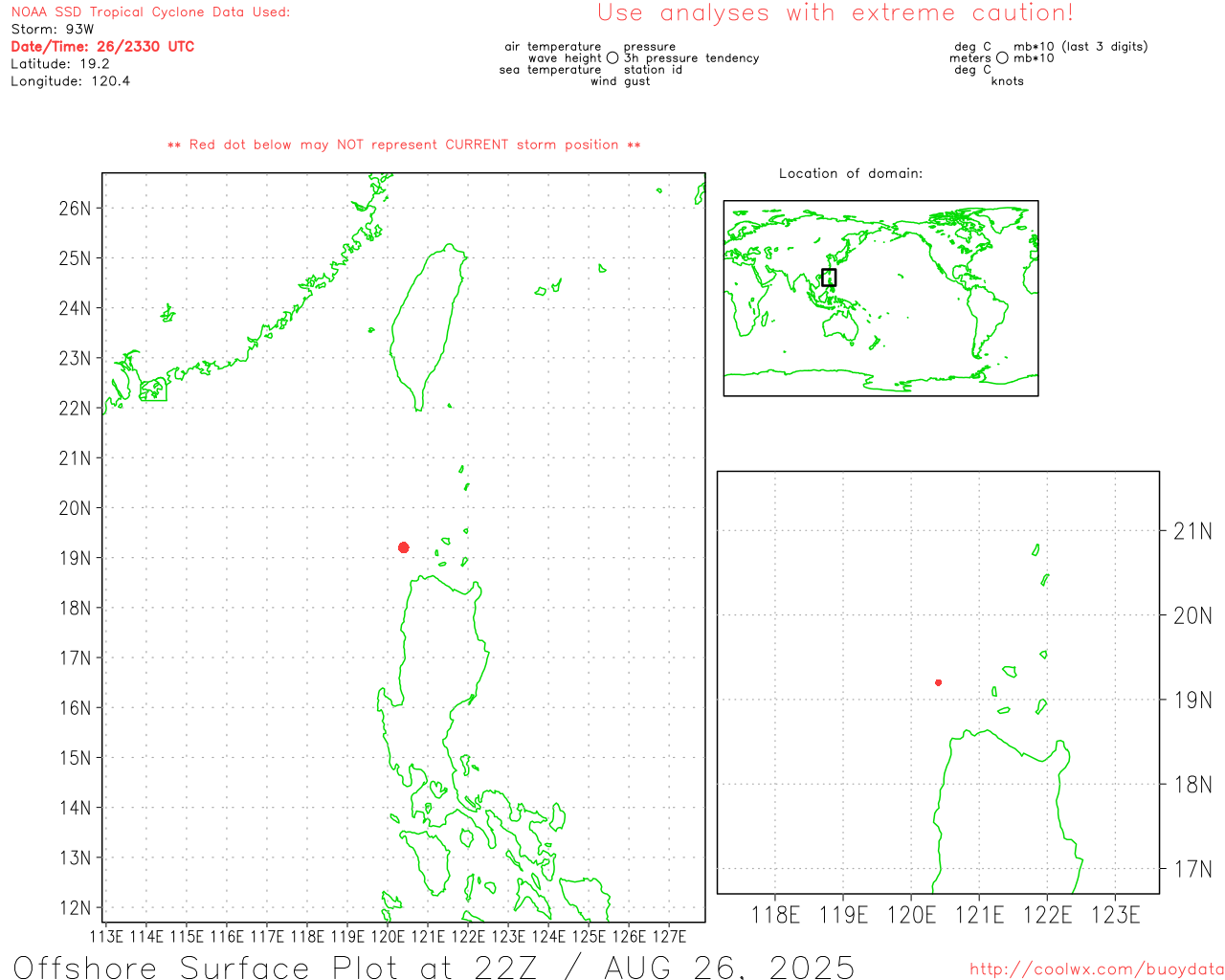Click the 118E label on the inset map
Image resolution: width=1225 pixels, height=980 pixels.
tap(775, 915)
